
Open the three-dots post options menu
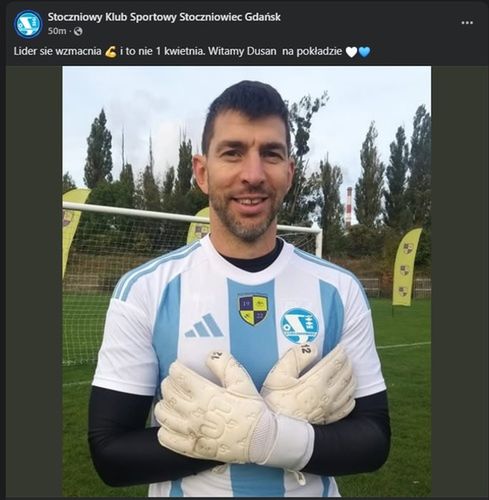pos(467,23)
